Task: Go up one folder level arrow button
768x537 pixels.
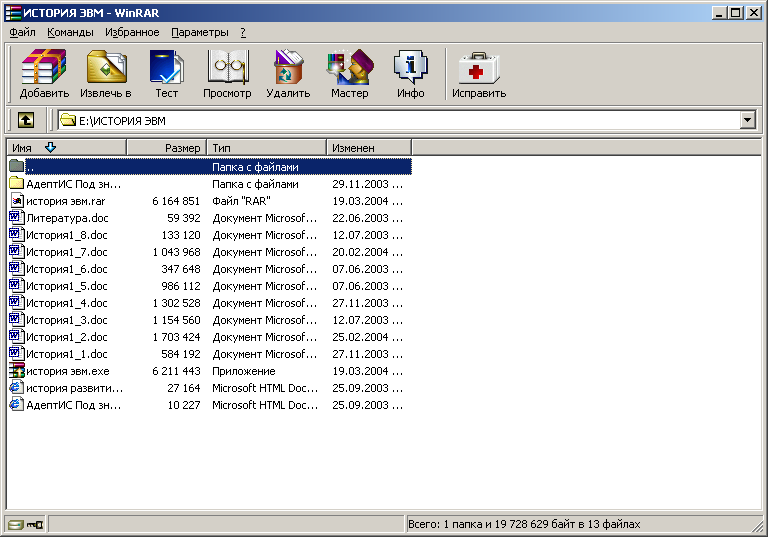Action: [26, 120]
